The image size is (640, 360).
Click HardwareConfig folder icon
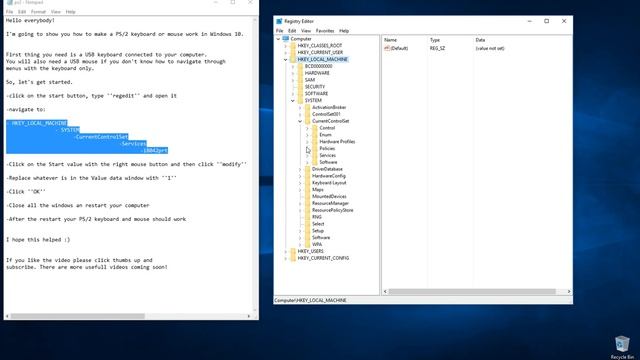point(308,176)
